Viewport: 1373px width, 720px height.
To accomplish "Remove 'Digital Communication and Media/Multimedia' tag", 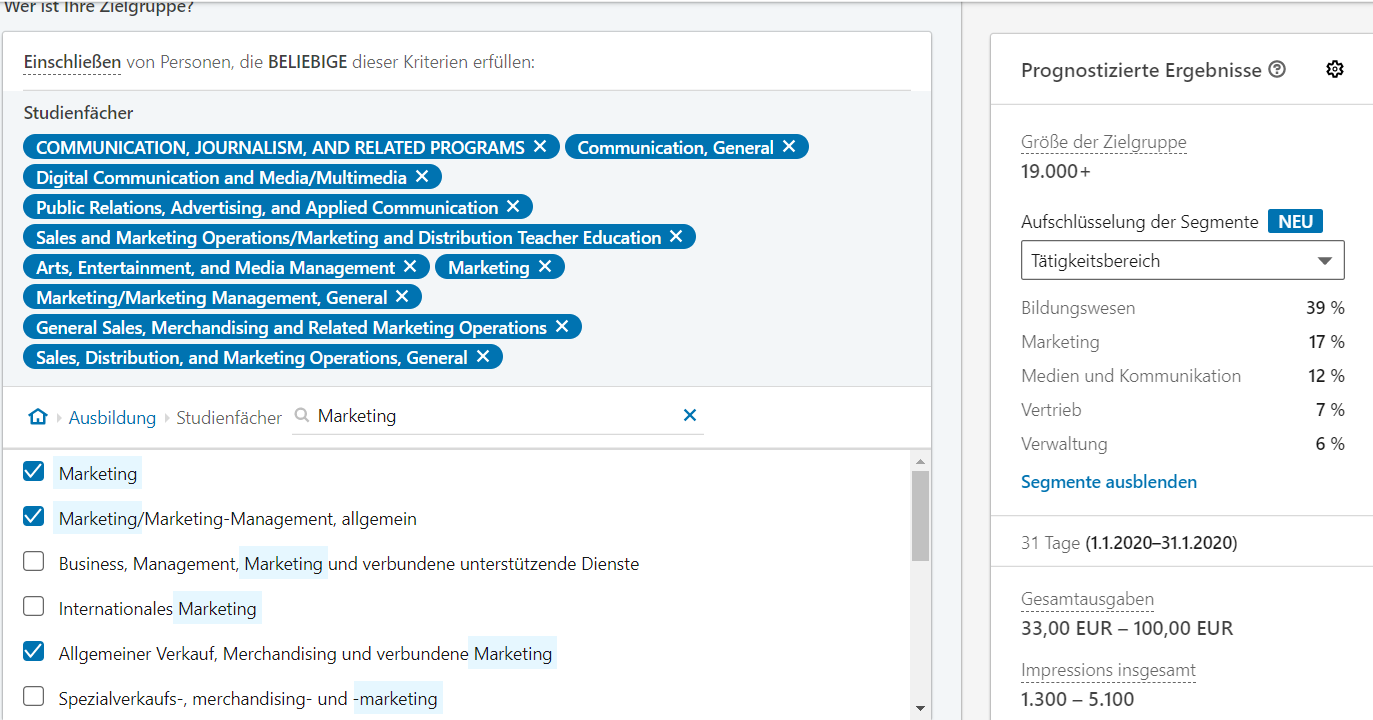I will point(422,177).
